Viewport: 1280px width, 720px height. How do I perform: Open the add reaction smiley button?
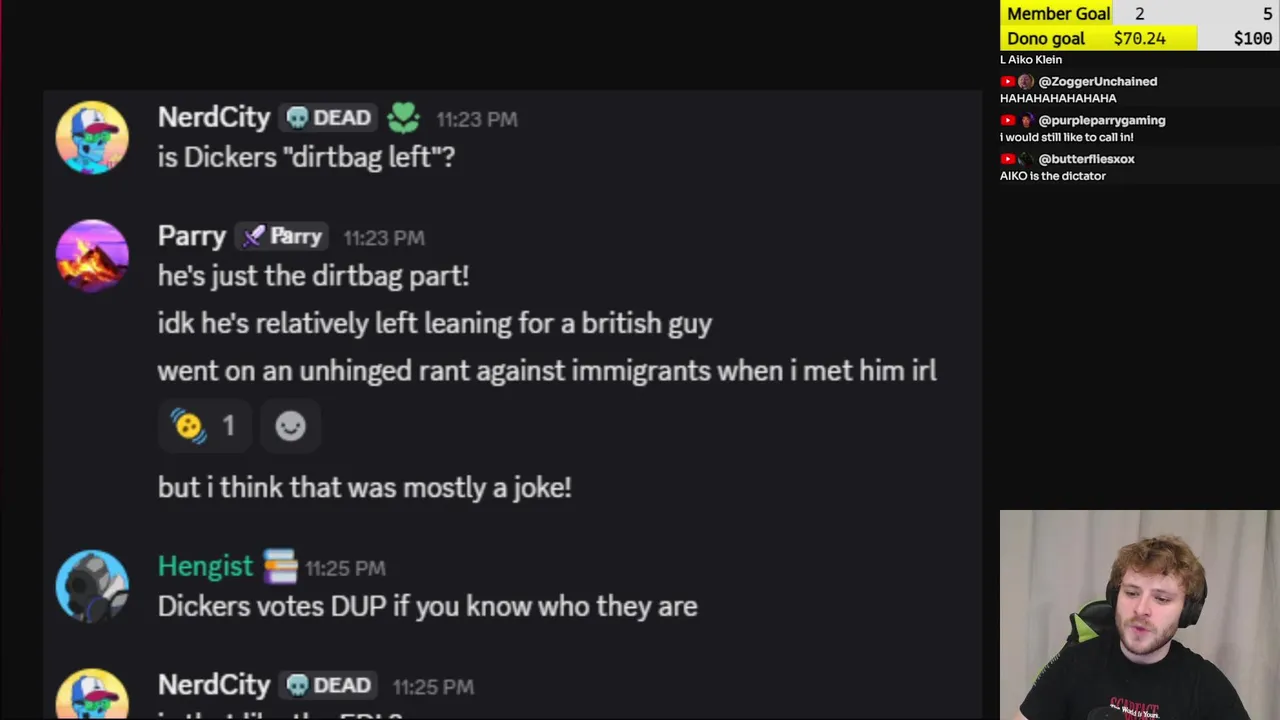(x=290, y=426)
